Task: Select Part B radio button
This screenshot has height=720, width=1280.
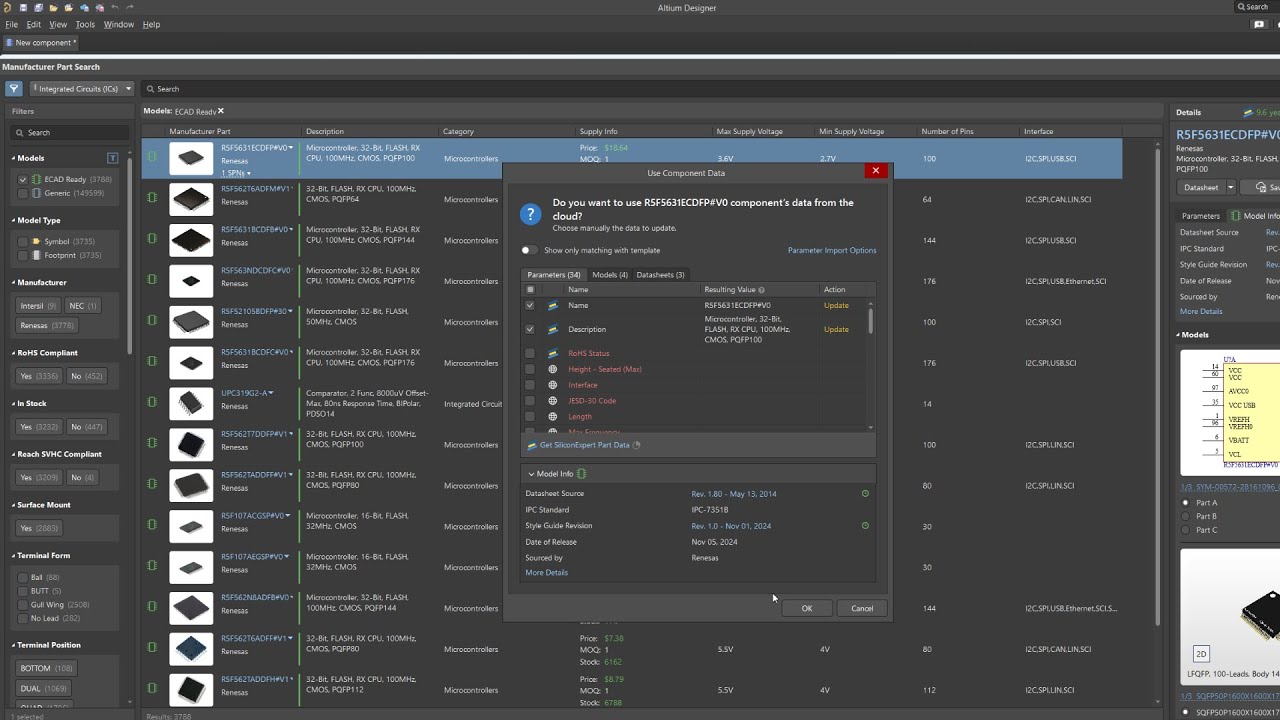Action: [x=1186, y=516]
